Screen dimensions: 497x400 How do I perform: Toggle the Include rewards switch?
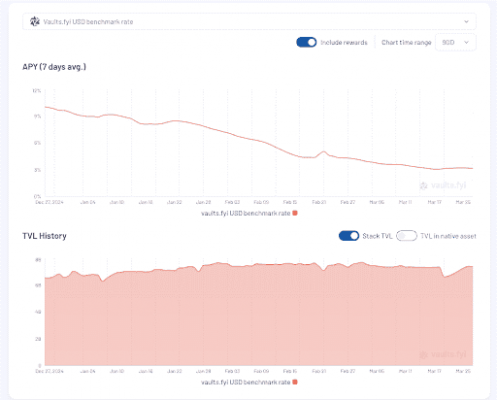(306, 42)
